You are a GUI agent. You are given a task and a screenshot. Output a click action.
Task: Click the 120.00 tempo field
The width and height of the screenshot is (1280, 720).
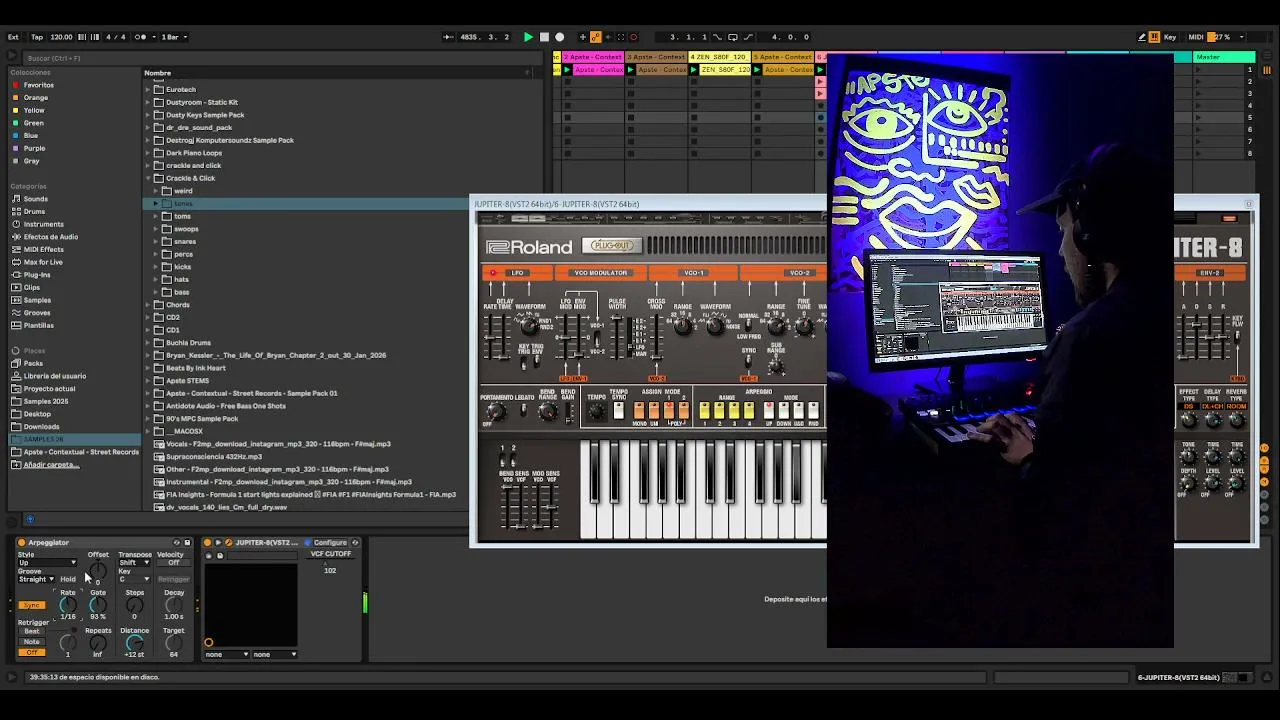(61, 37)
